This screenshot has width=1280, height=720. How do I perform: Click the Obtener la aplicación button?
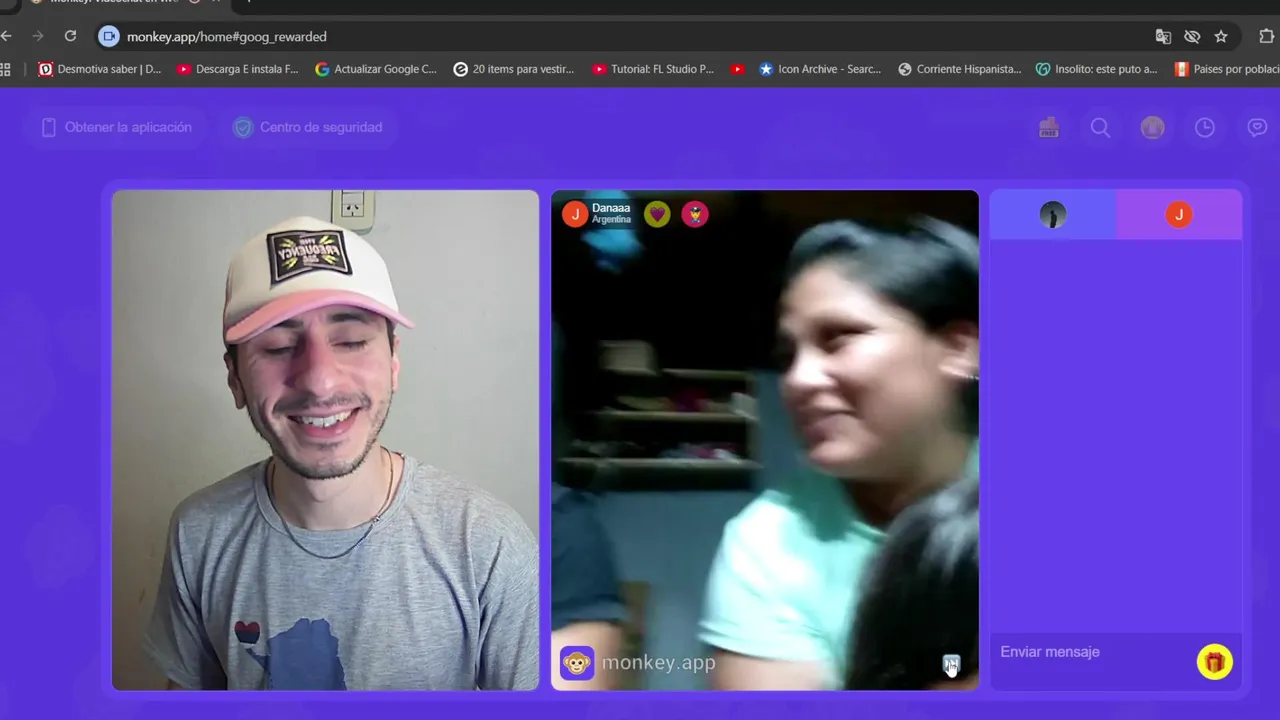[116, 127]
